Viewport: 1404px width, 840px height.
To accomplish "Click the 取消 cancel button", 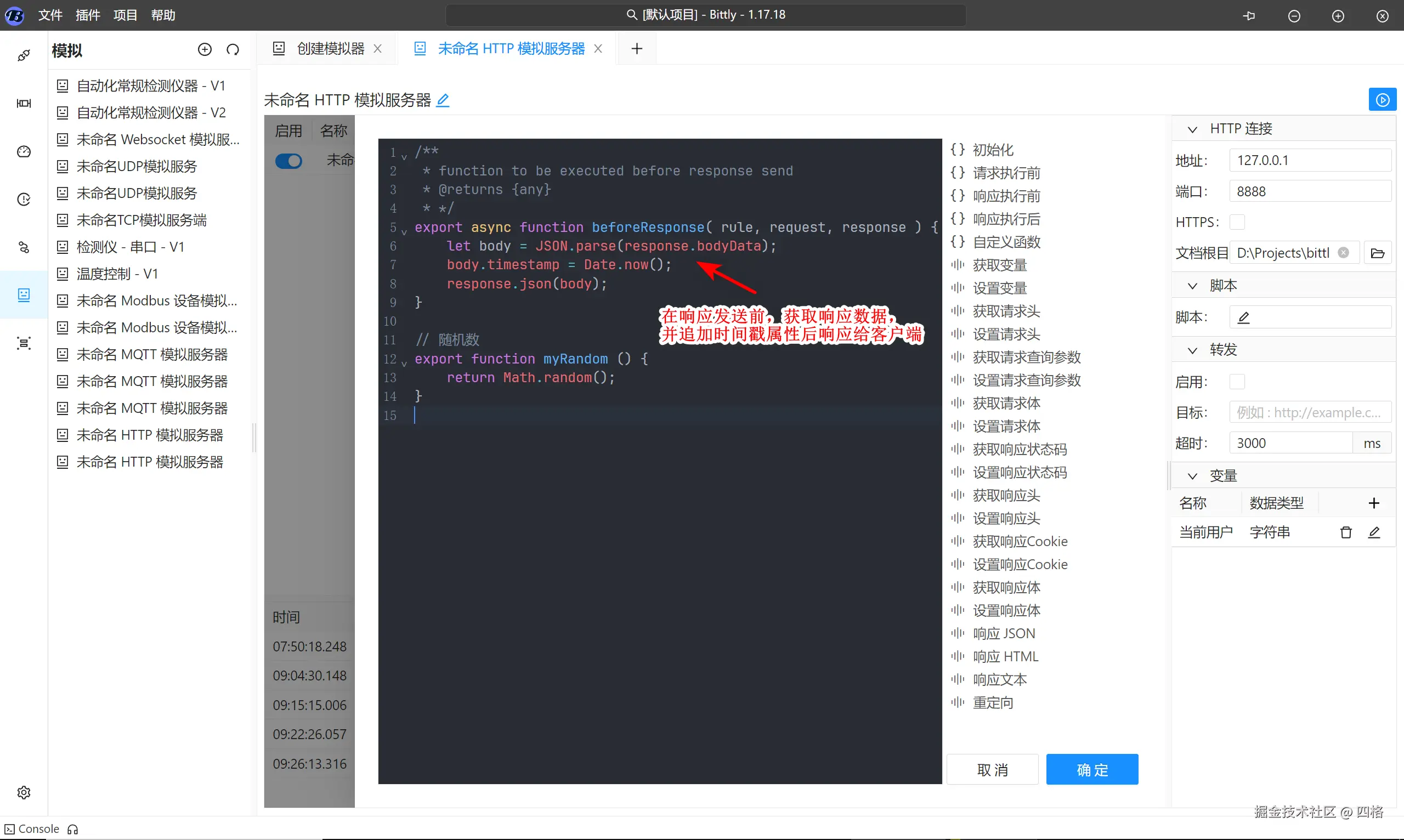I will coord(992,769).
